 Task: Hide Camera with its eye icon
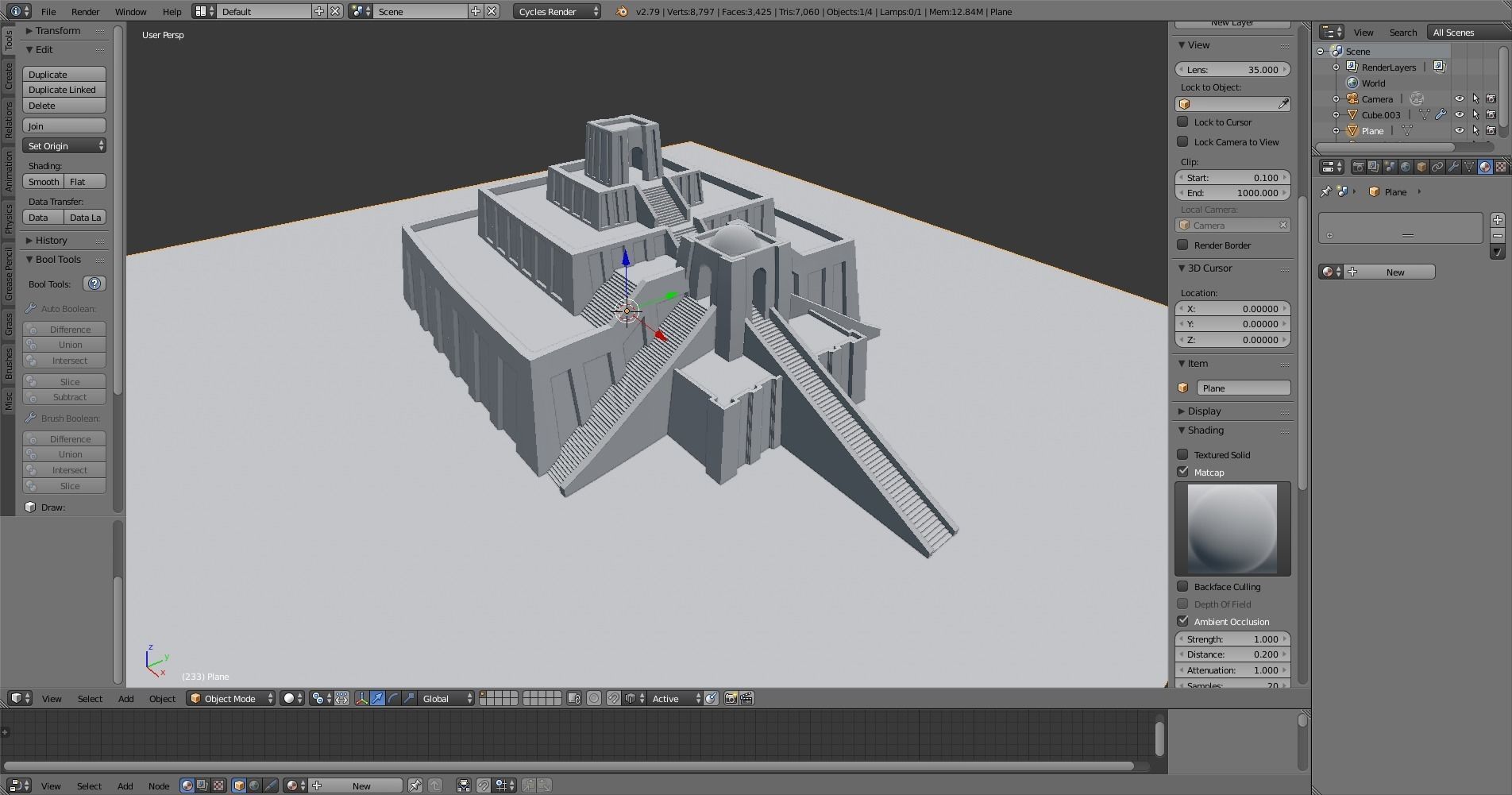(1459, 98)
